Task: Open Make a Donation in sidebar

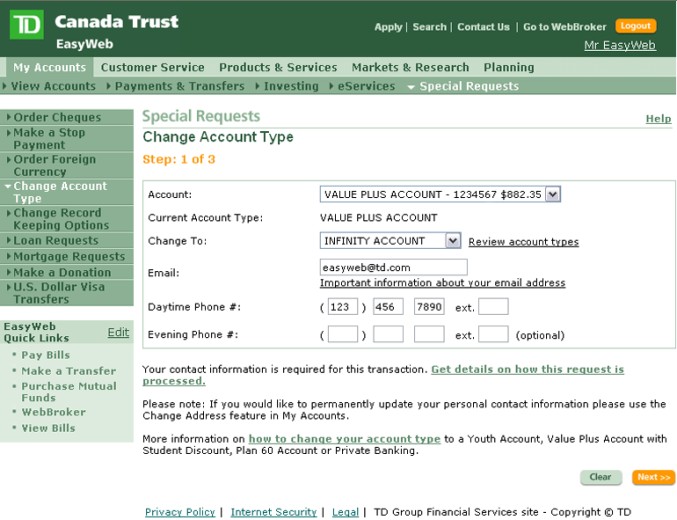Action: point(66,273)
